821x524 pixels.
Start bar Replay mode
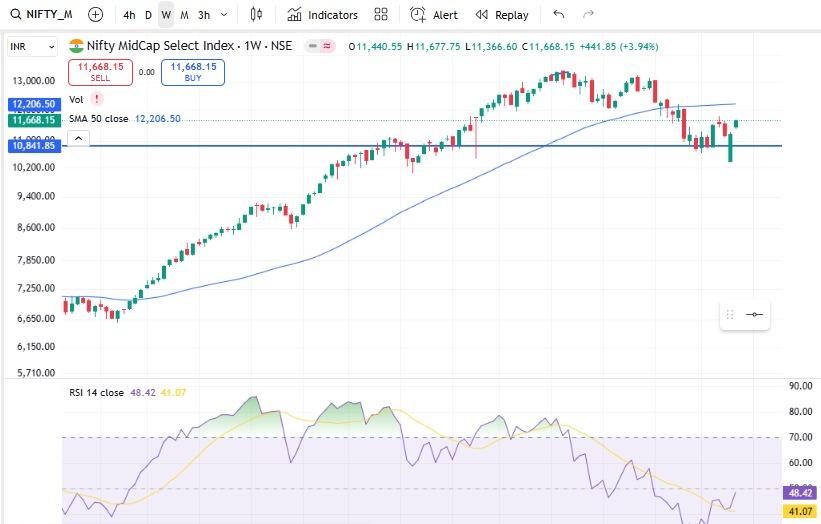(502, 15)
